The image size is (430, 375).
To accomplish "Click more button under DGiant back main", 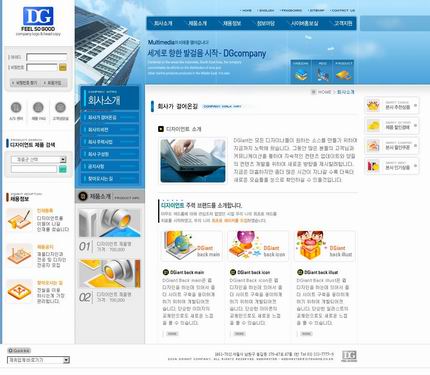I will pyautogui.click(x=172, y=333).
